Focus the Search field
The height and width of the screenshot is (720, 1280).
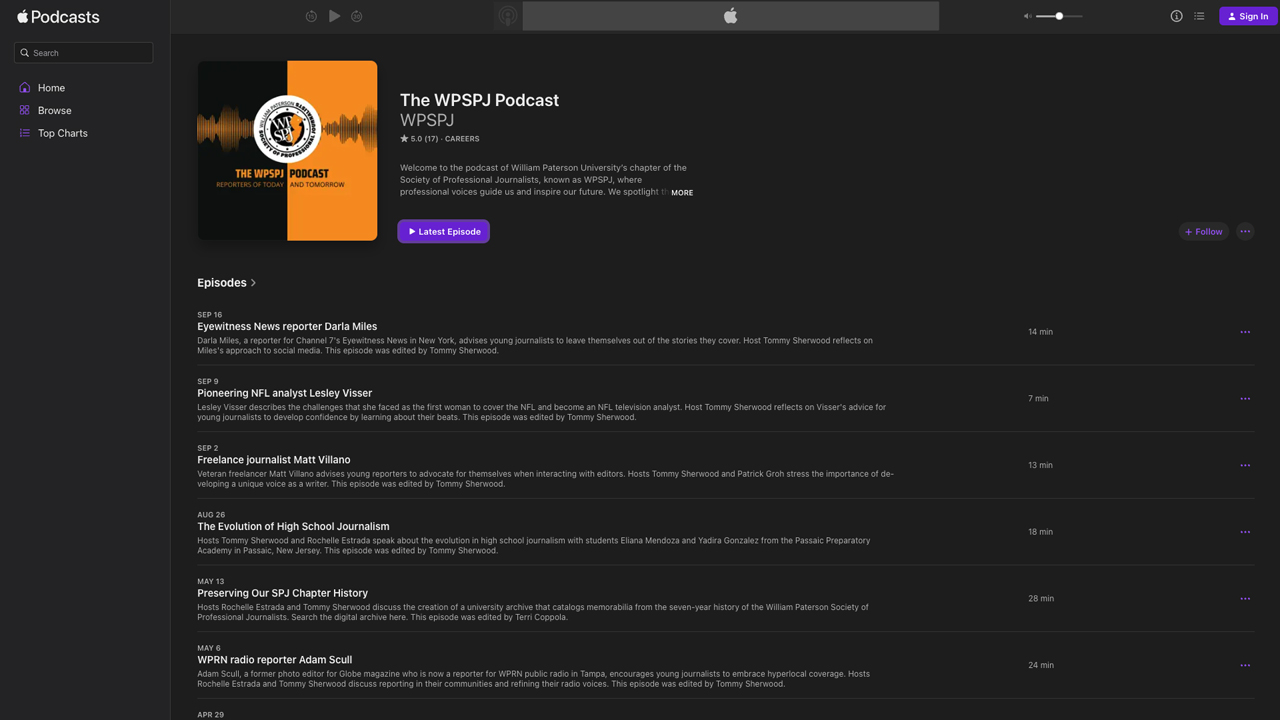tap(84, 53)
